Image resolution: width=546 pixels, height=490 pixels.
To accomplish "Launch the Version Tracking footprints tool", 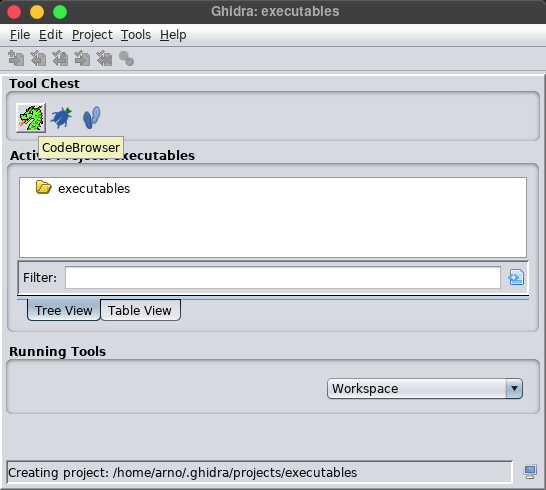I will coord(92,118).
